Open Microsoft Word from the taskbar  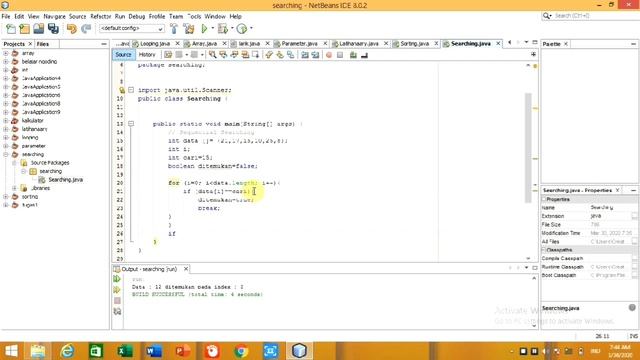[153, 351]
